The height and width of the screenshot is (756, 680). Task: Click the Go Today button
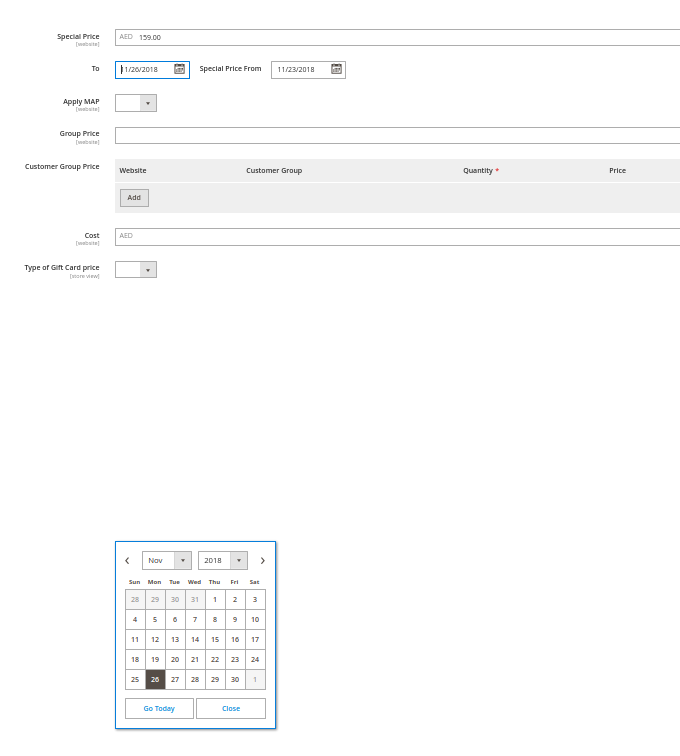(159, 708)
